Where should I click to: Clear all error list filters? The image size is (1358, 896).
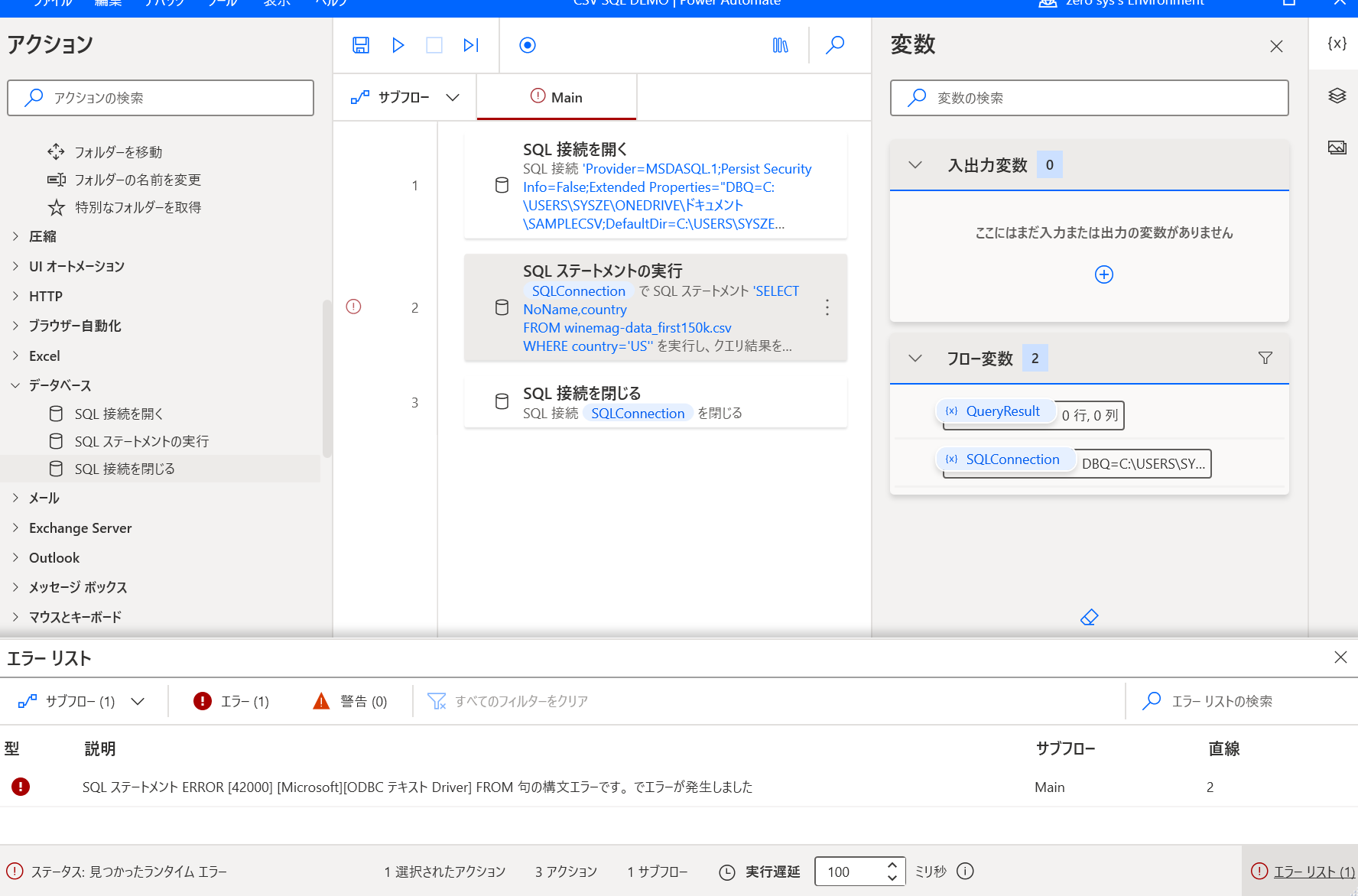pyautogui.click(x=508, y=701)
